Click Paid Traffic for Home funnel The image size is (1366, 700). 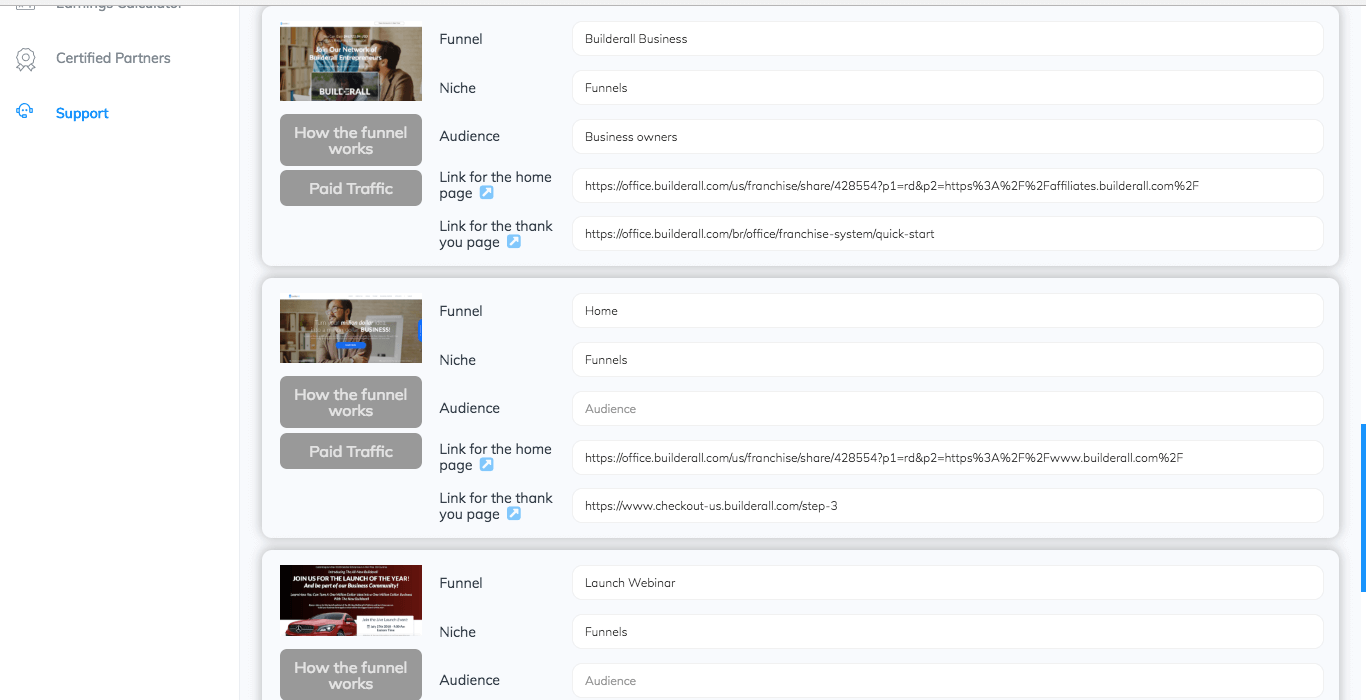coord(351,451)
